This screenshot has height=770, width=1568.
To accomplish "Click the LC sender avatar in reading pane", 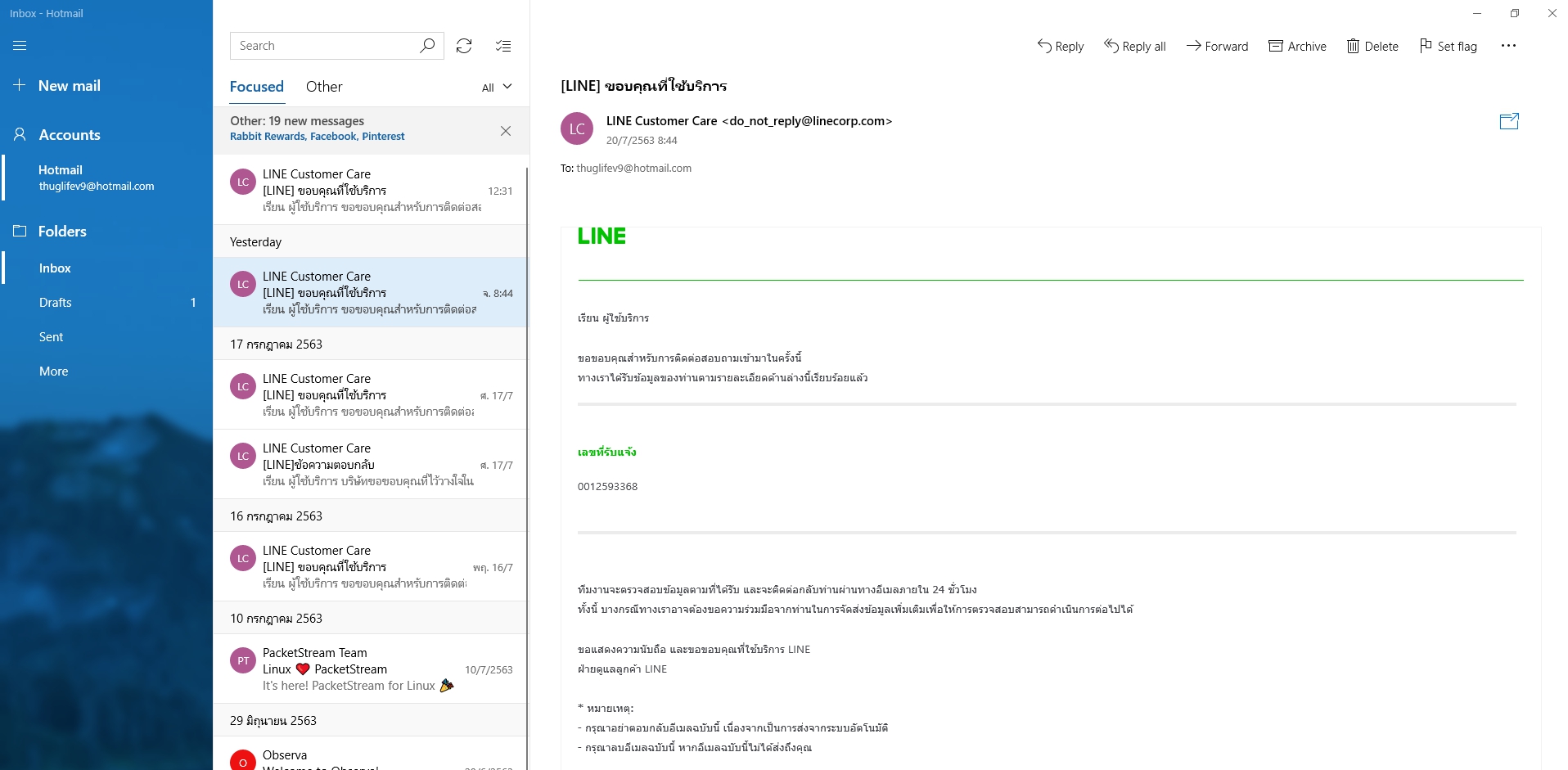I will 577,129.
